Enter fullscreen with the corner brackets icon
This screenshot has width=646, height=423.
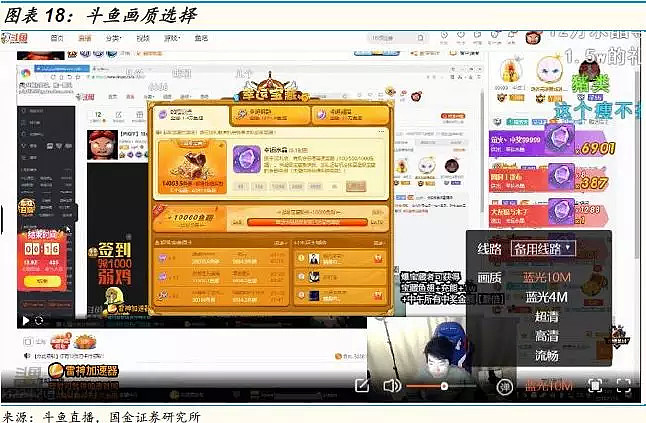click(623, 386)
